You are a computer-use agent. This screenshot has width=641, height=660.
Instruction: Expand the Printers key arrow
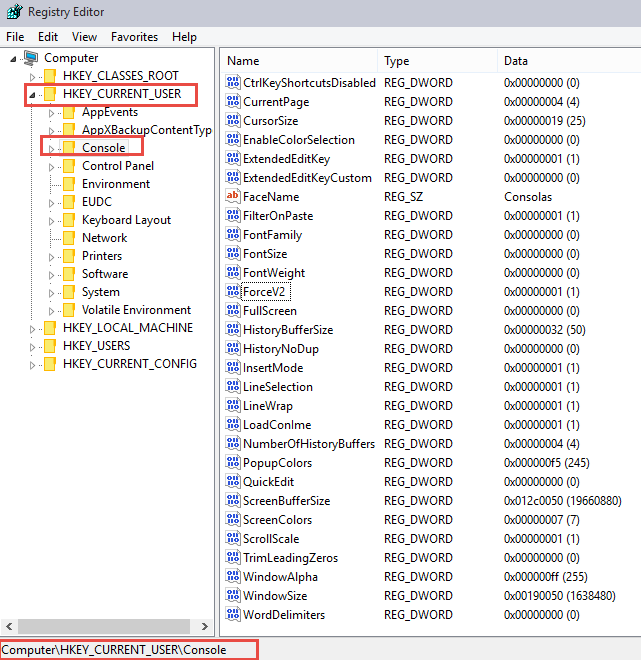point(51,257)
